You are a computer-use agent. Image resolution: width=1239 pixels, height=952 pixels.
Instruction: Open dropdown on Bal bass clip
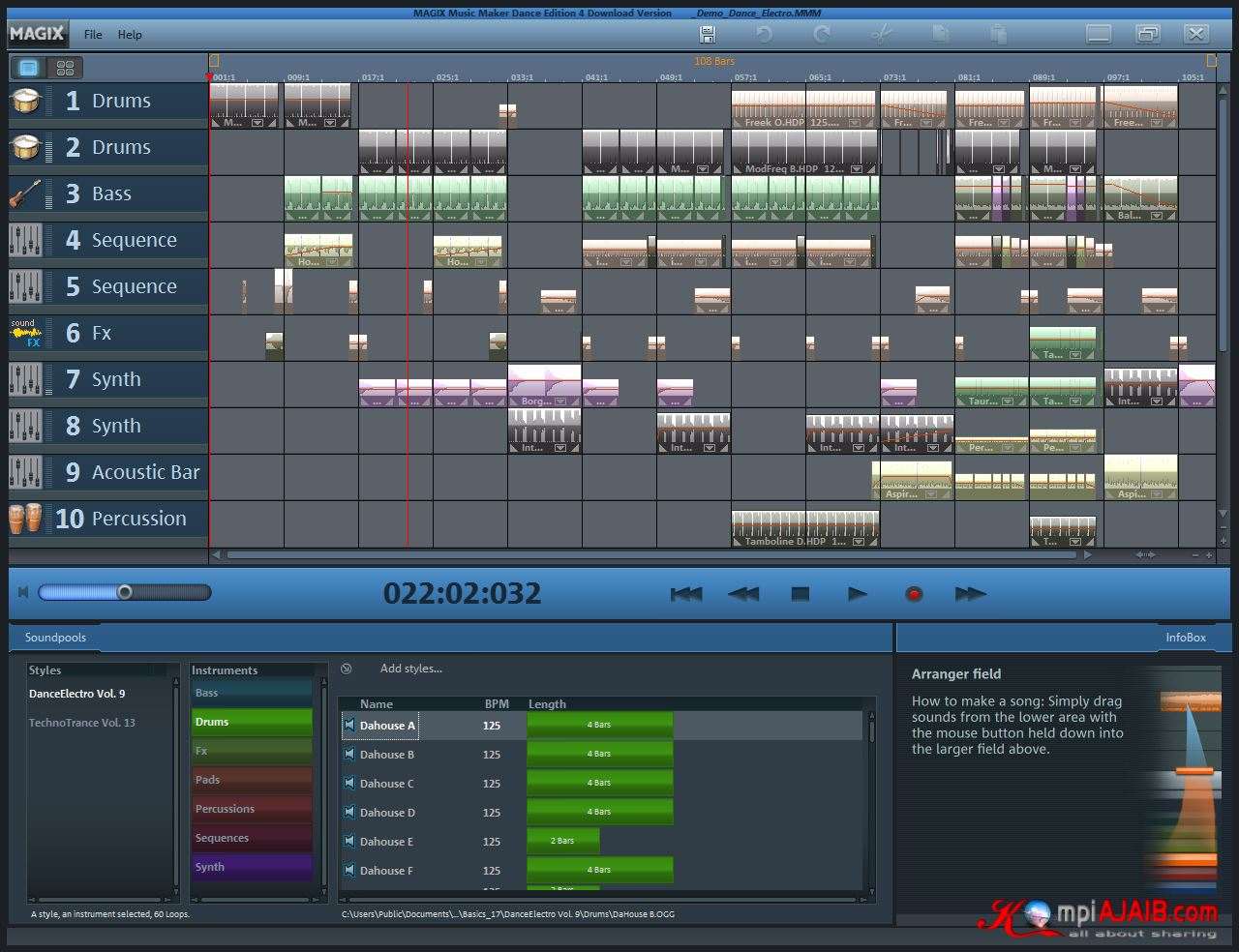pos(1157,216)
